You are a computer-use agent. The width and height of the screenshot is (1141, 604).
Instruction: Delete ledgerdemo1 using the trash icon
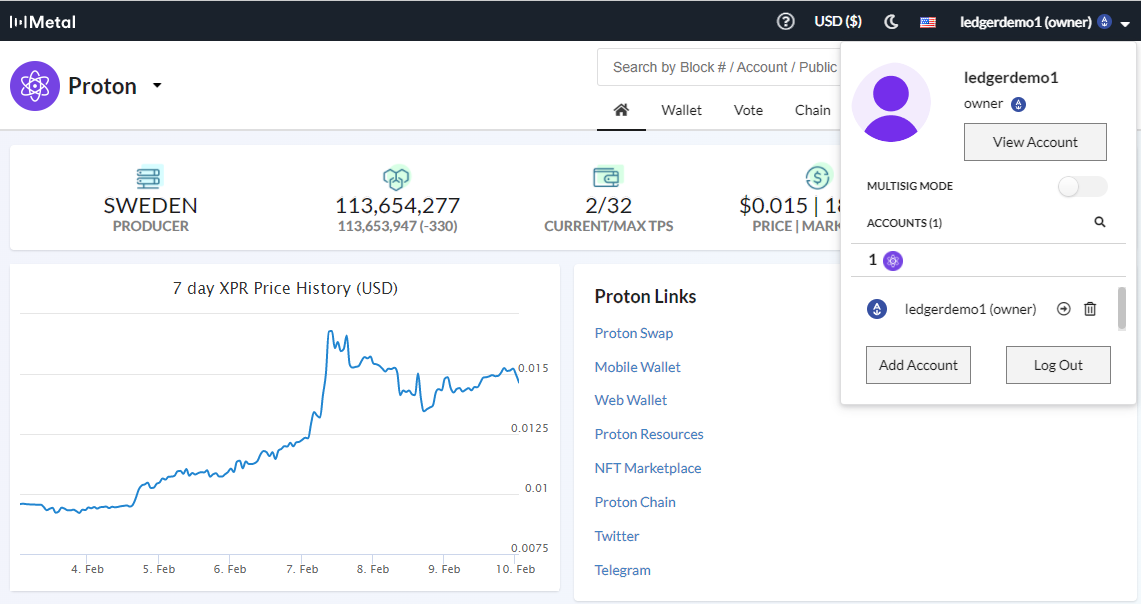point(1089,309)
